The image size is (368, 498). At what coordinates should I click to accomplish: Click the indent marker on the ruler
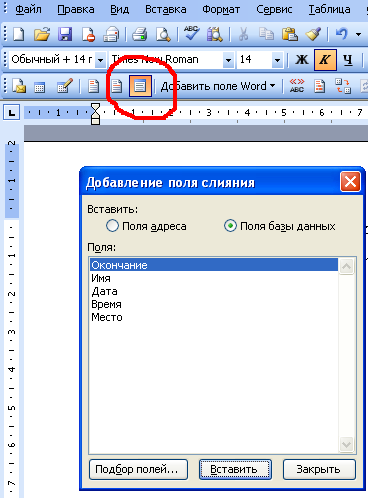pos(96,114)
